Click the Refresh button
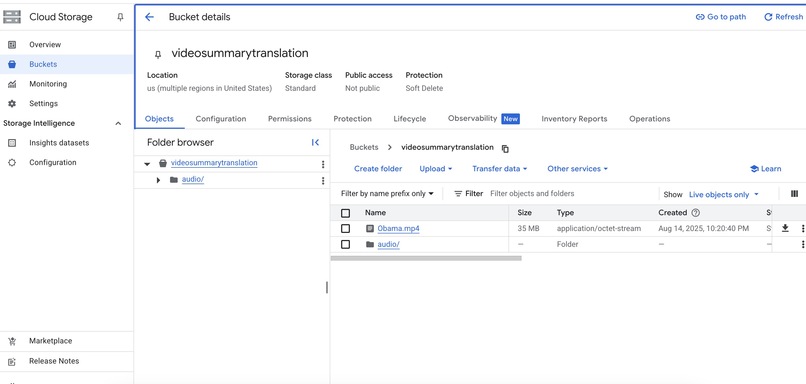Image resolution: width=806 pixels, height=384 pixels. pos(783,17)
